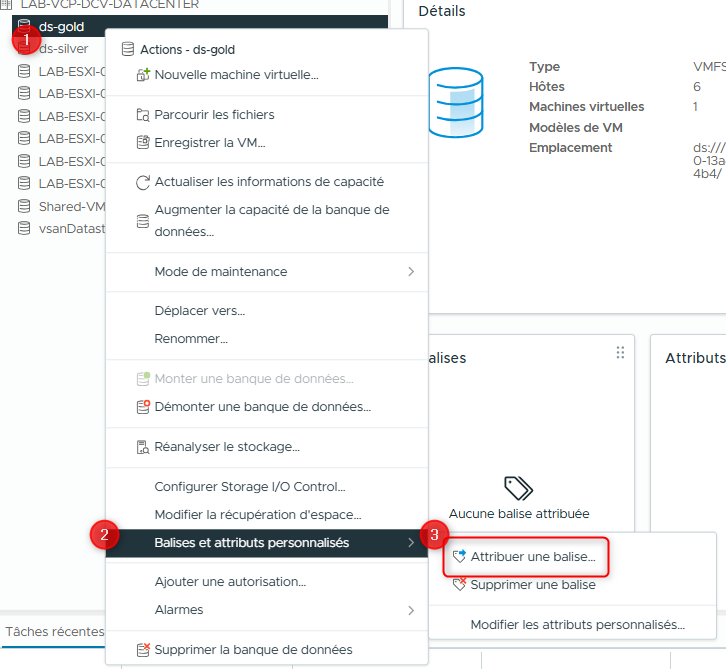The width and height of the screenshot is (726, 669).
Task: Select the Shared-VM datastore icon
Action: click(x=24, y=206)
